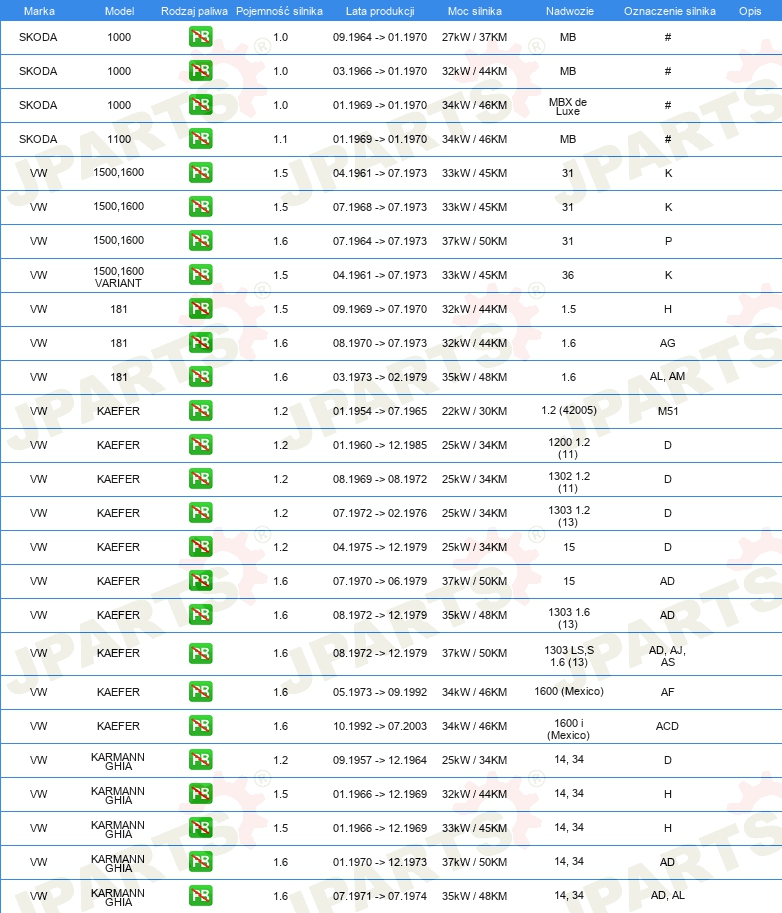Click the Oznaczenie silnika column header
The image size is (782, 913).
(x=670, y=11)
